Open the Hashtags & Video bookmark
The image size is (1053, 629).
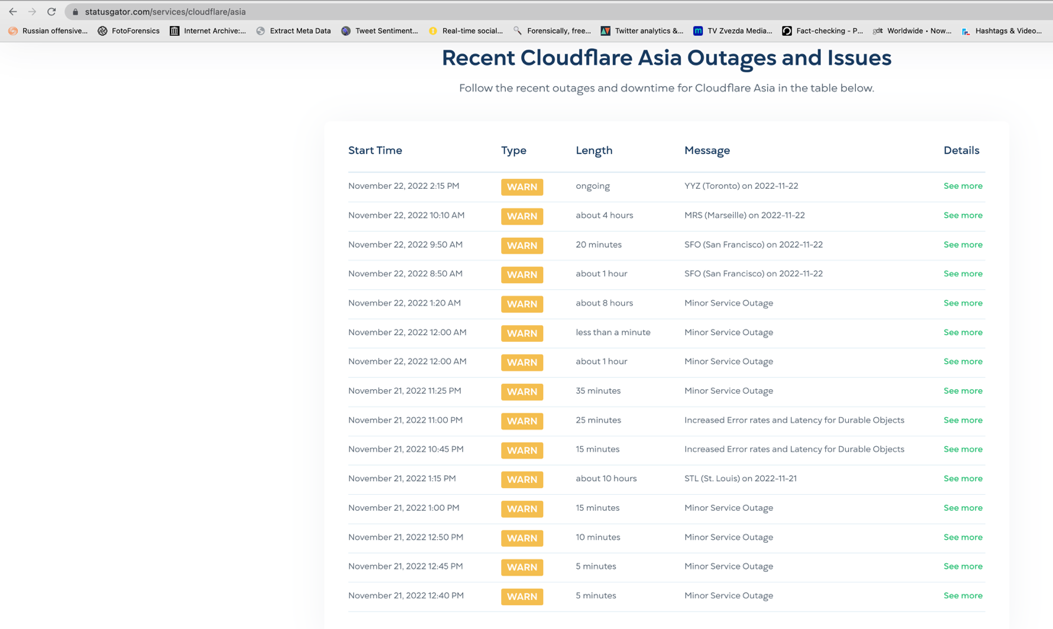(1002, 31)
